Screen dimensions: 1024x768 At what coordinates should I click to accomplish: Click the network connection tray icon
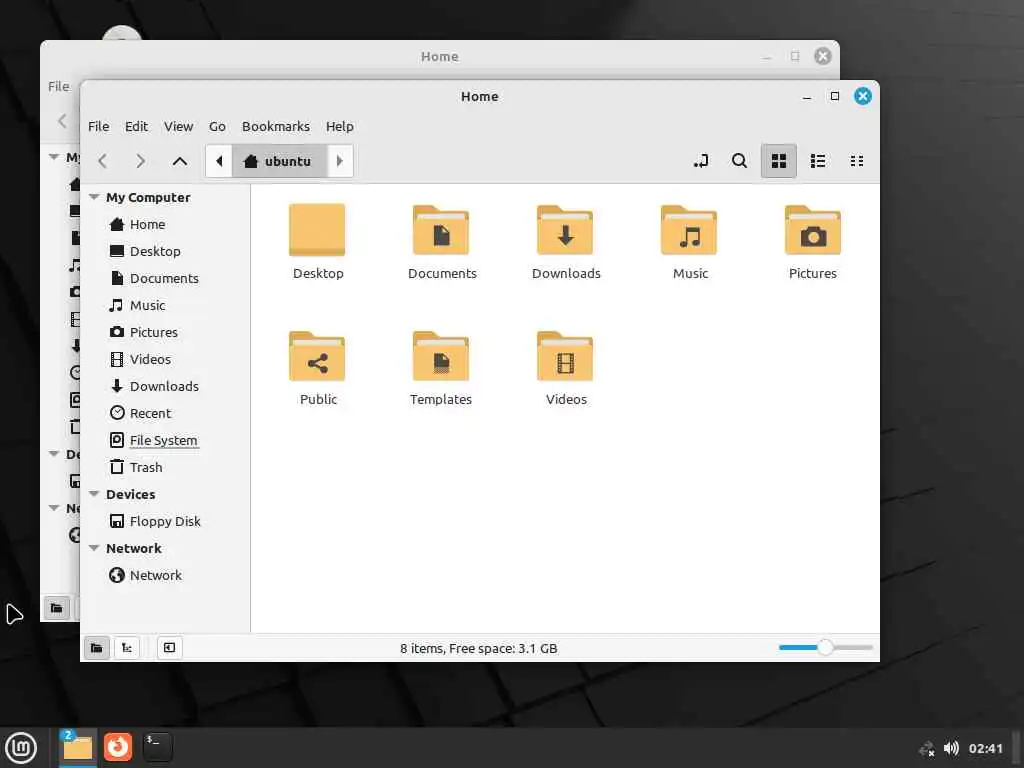coord(927,748)
